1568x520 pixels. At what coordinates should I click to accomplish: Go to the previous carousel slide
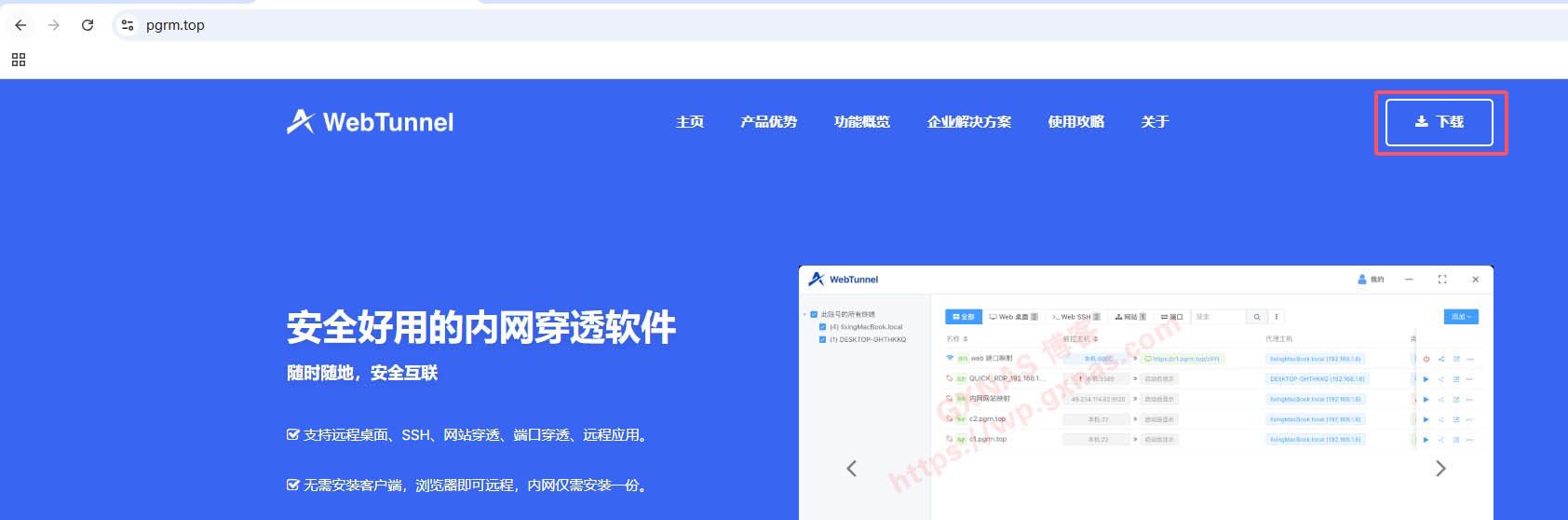[x=851, y=468]
